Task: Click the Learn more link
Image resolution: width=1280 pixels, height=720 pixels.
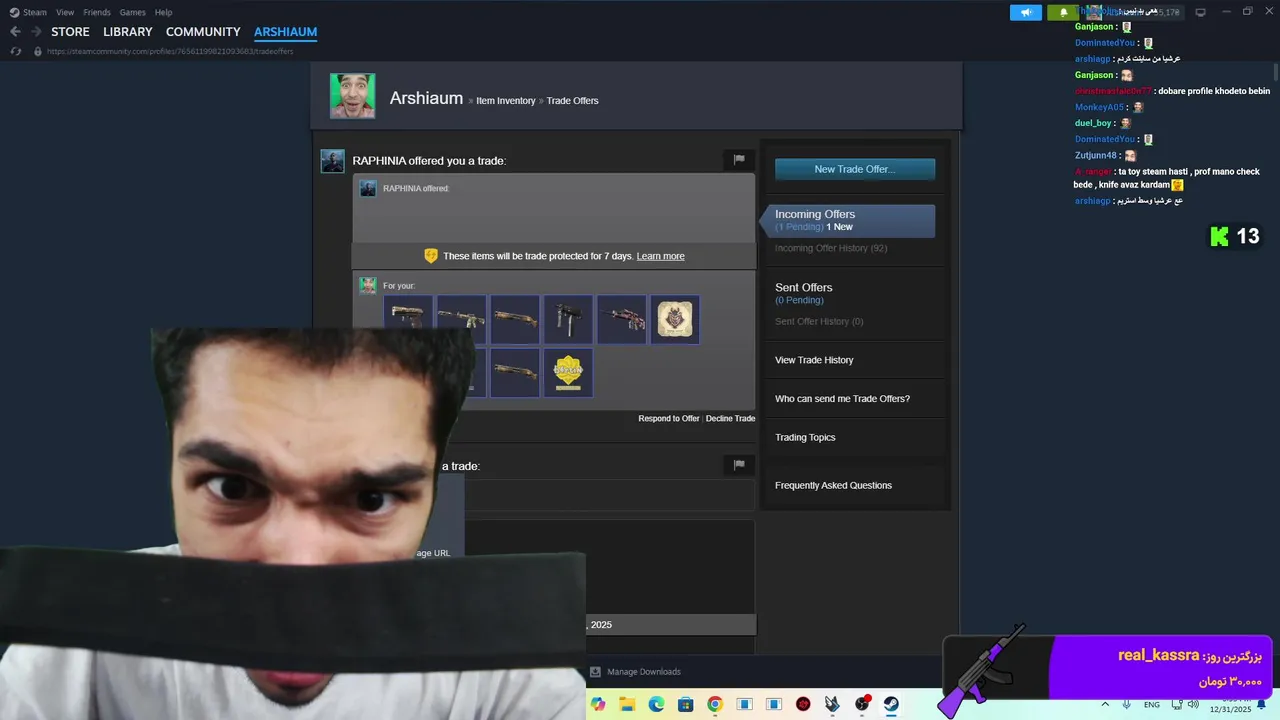Action: (x=661, y=256)
